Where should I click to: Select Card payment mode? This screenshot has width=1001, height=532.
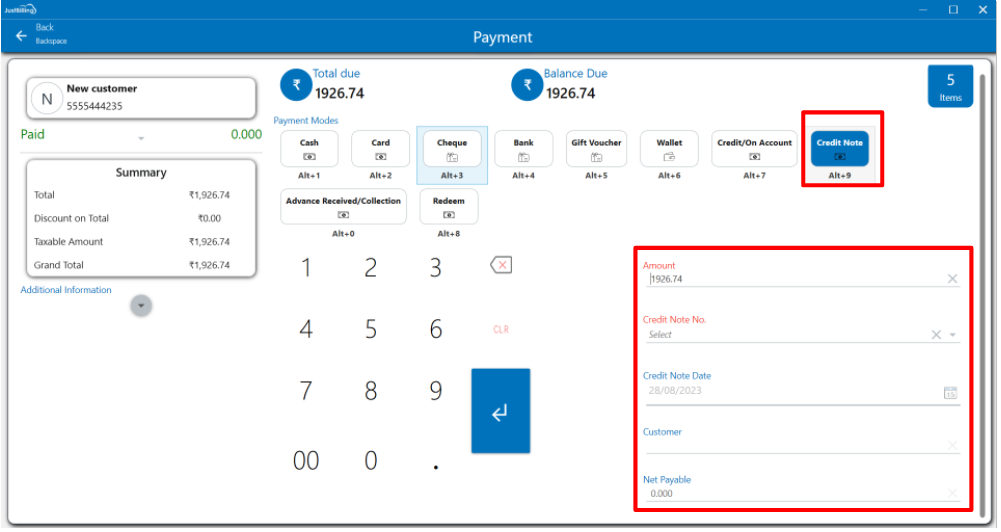pos(380,149)
